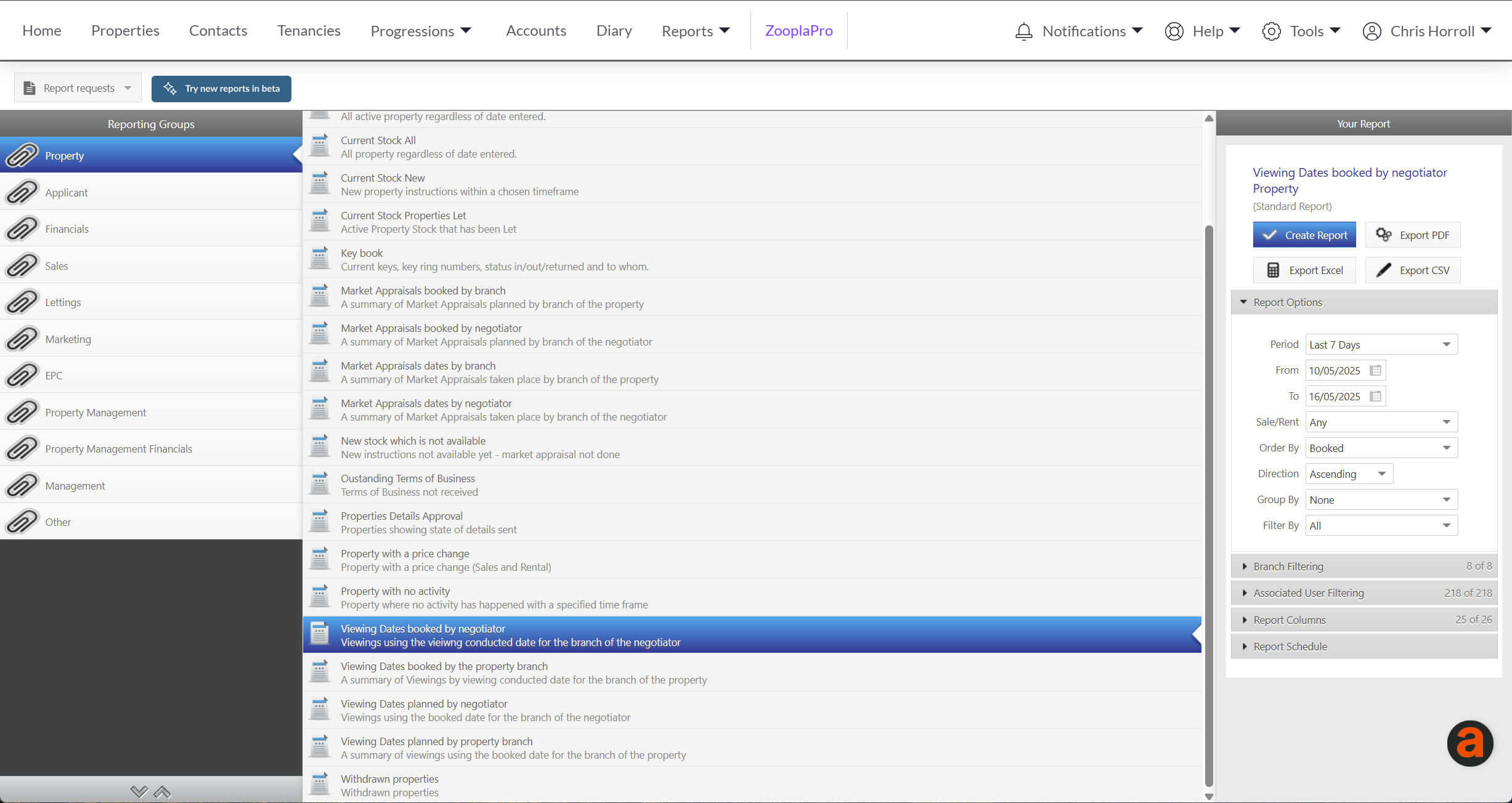Click the Help lifebuoy icon
This screenshot has height=803, width=1512.
[x=1174, y=31]
